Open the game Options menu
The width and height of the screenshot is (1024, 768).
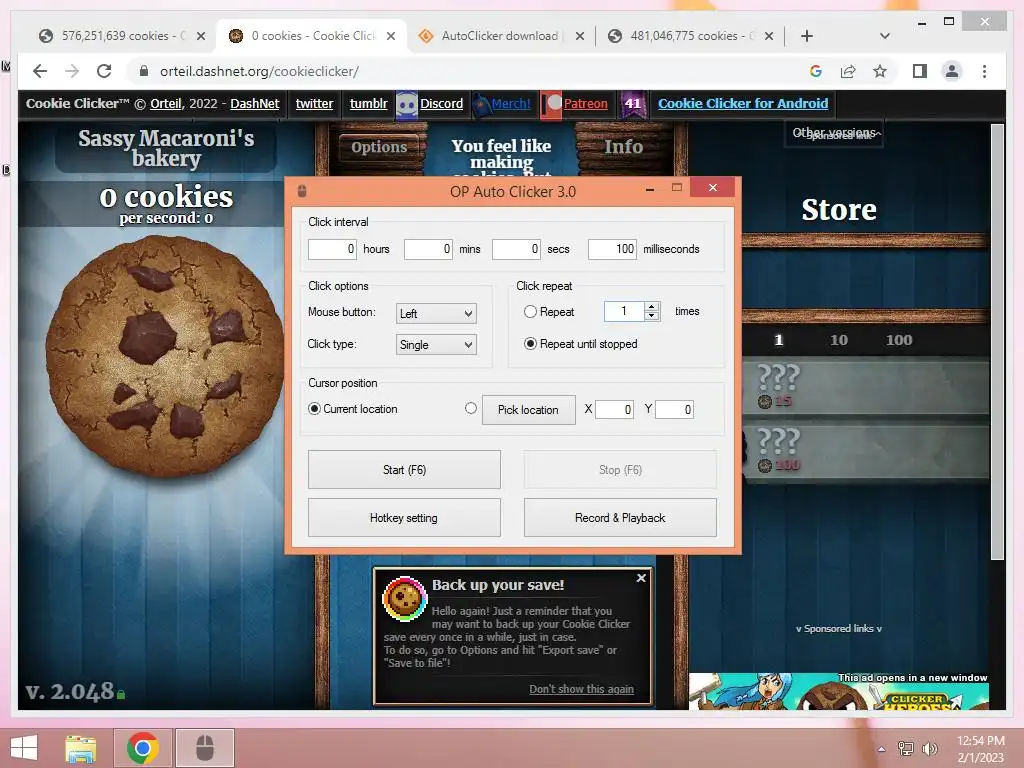(x=379, y=147)
